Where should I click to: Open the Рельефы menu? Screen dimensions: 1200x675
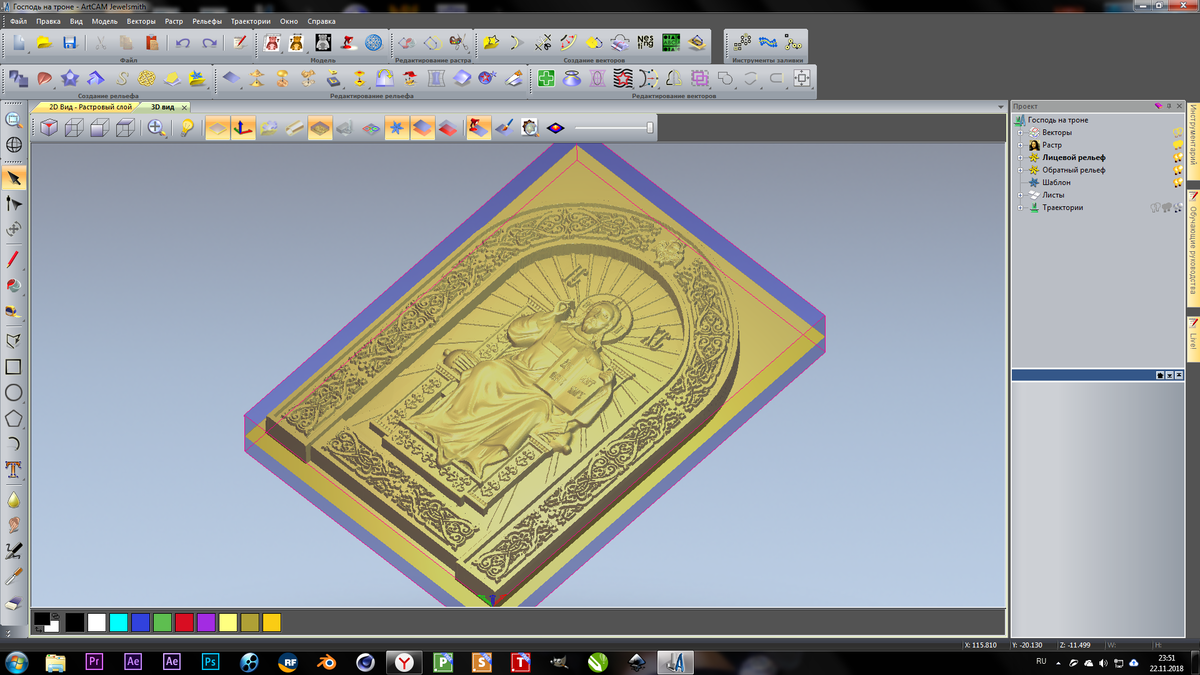click(207, 21)
